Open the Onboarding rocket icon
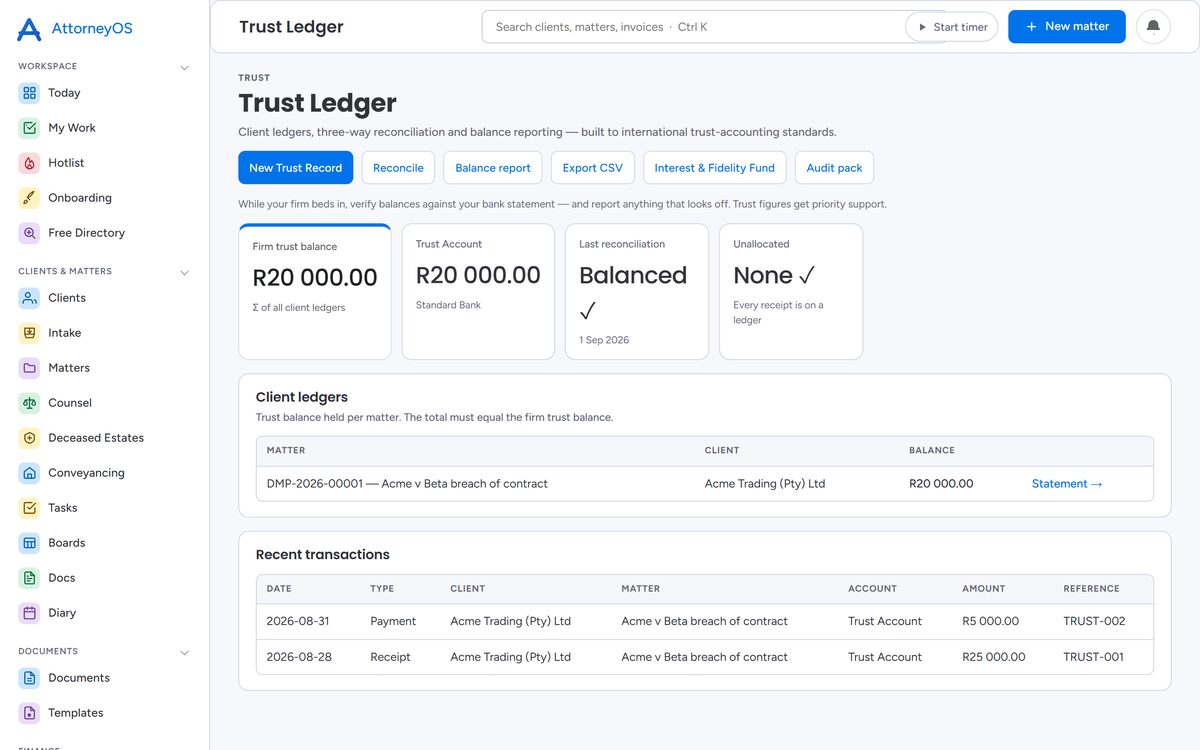Viewport: 1200px width, 750px height. pos(29,198)
